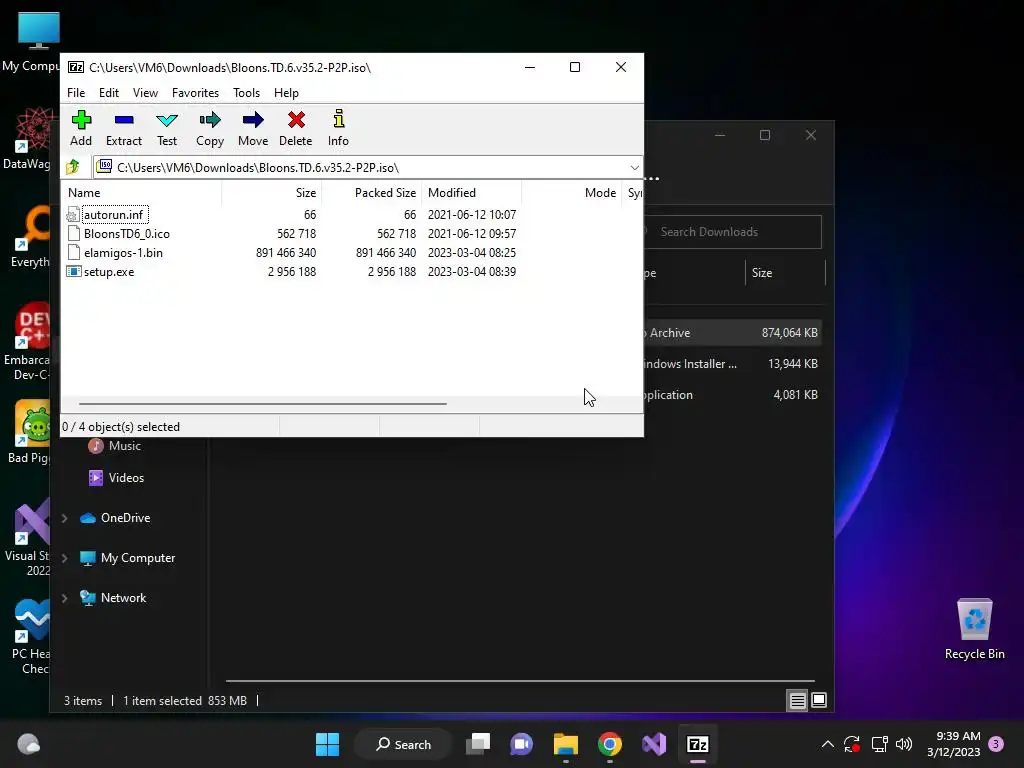
Task: Open Videos folder in Explorer sidebar
Action: tap(116, 478)
